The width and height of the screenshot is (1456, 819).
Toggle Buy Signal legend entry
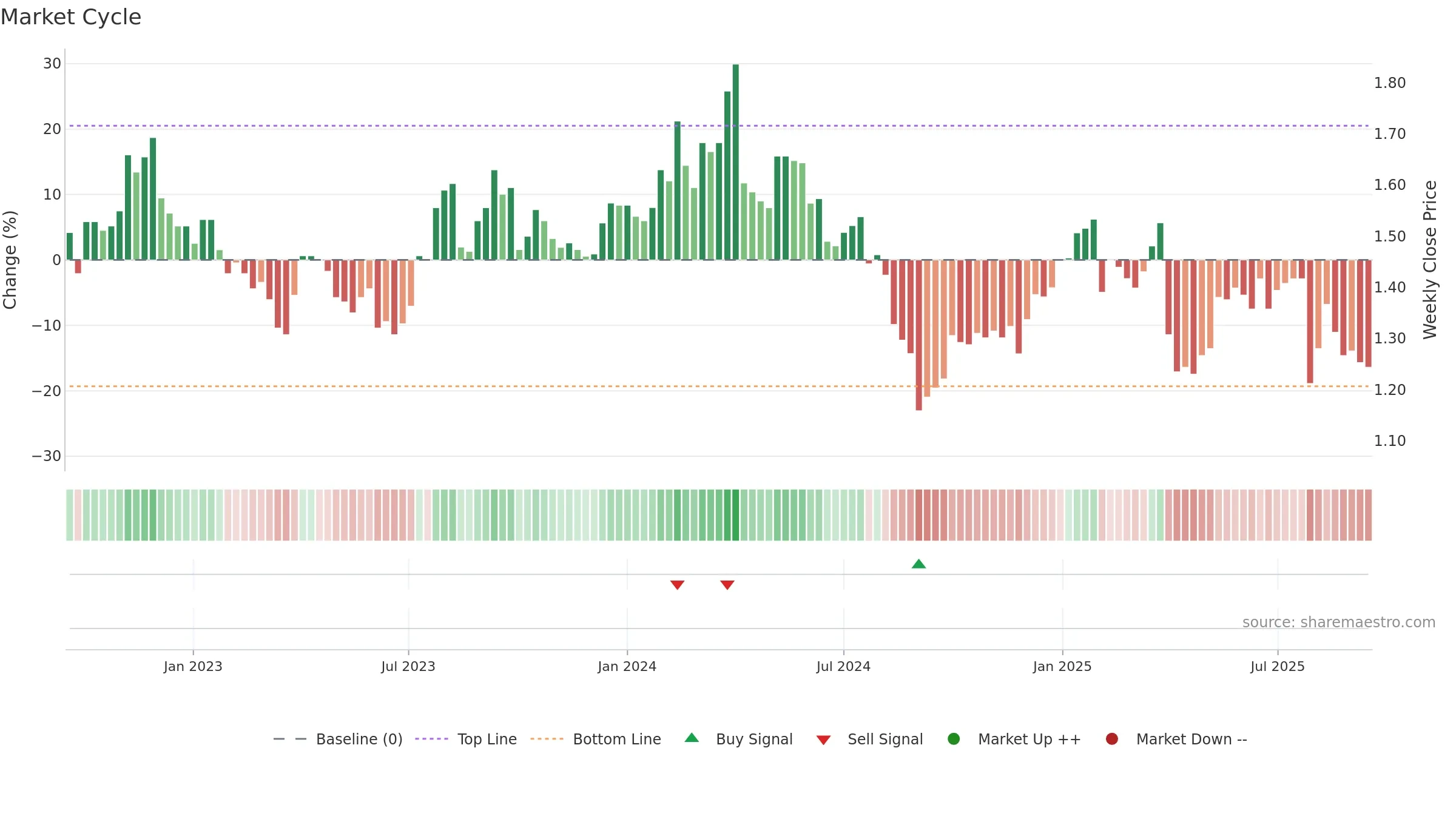coord(738,739)
